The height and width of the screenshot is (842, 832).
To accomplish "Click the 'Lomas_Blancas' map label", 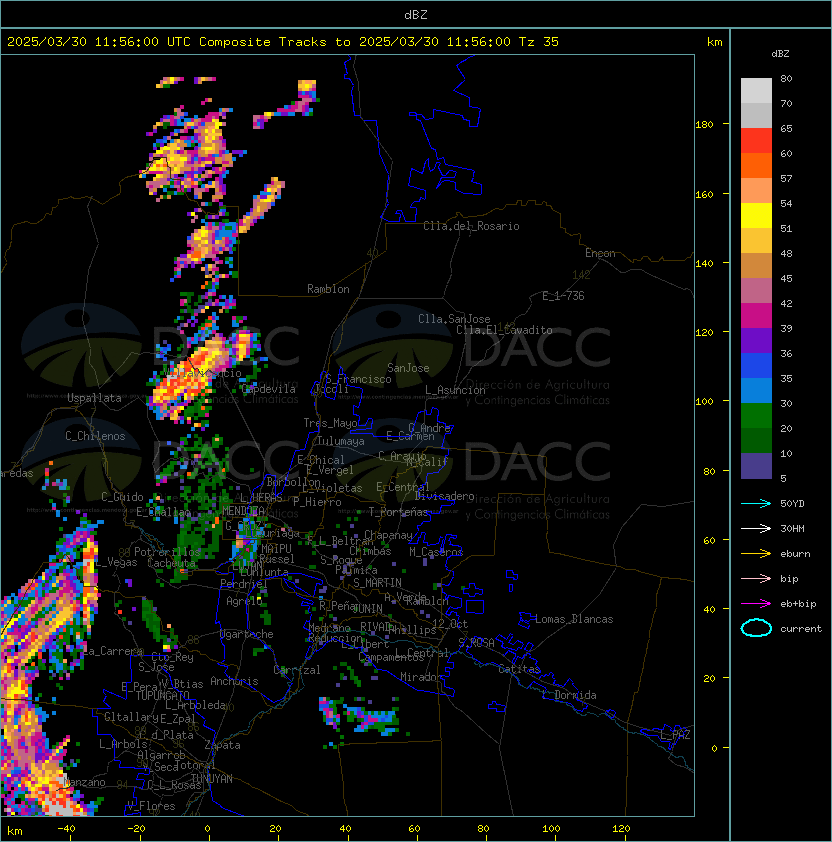I will (574, 619).
